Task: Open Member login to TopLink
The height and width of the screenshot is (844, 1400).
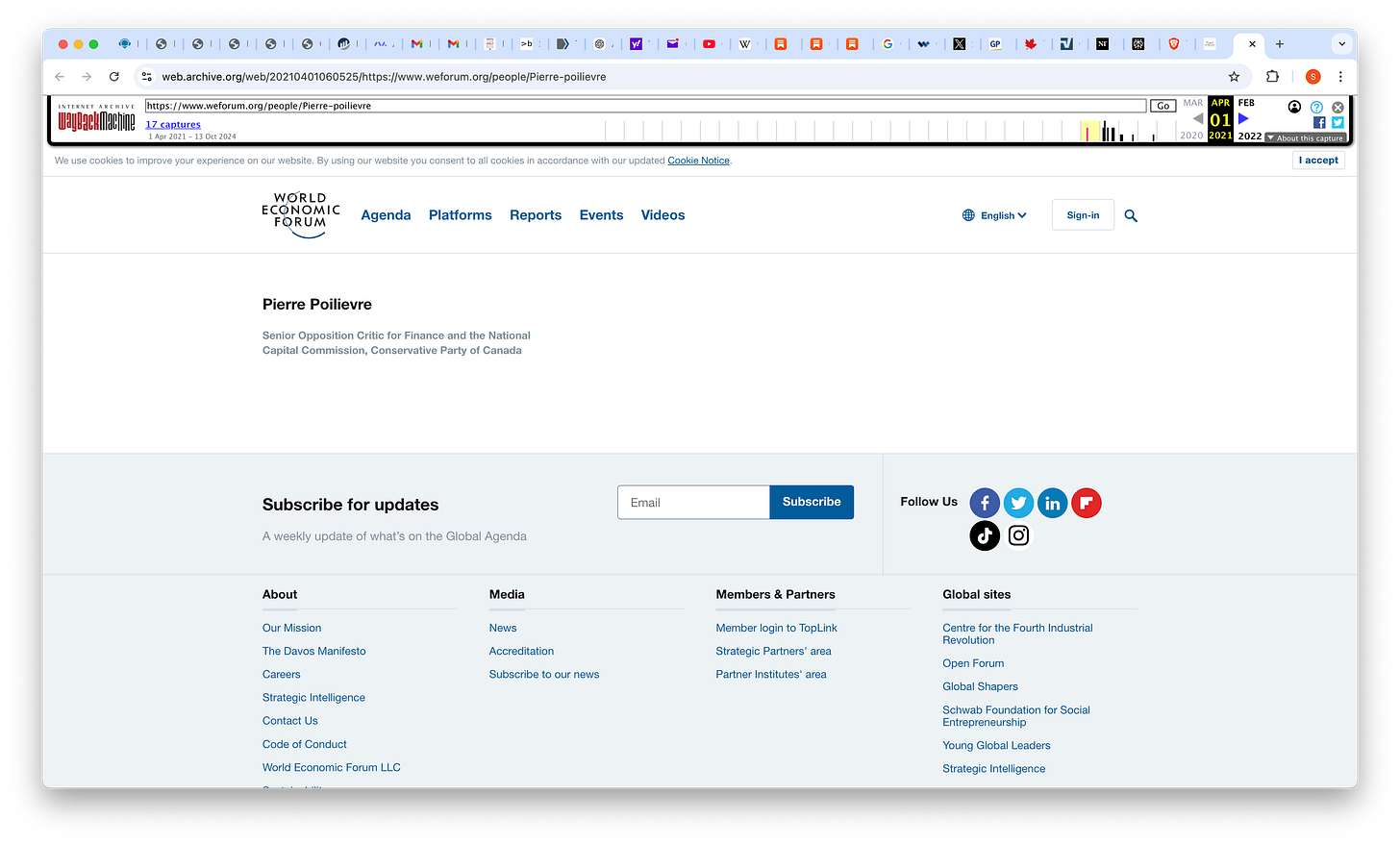Action: coord(776,628)
